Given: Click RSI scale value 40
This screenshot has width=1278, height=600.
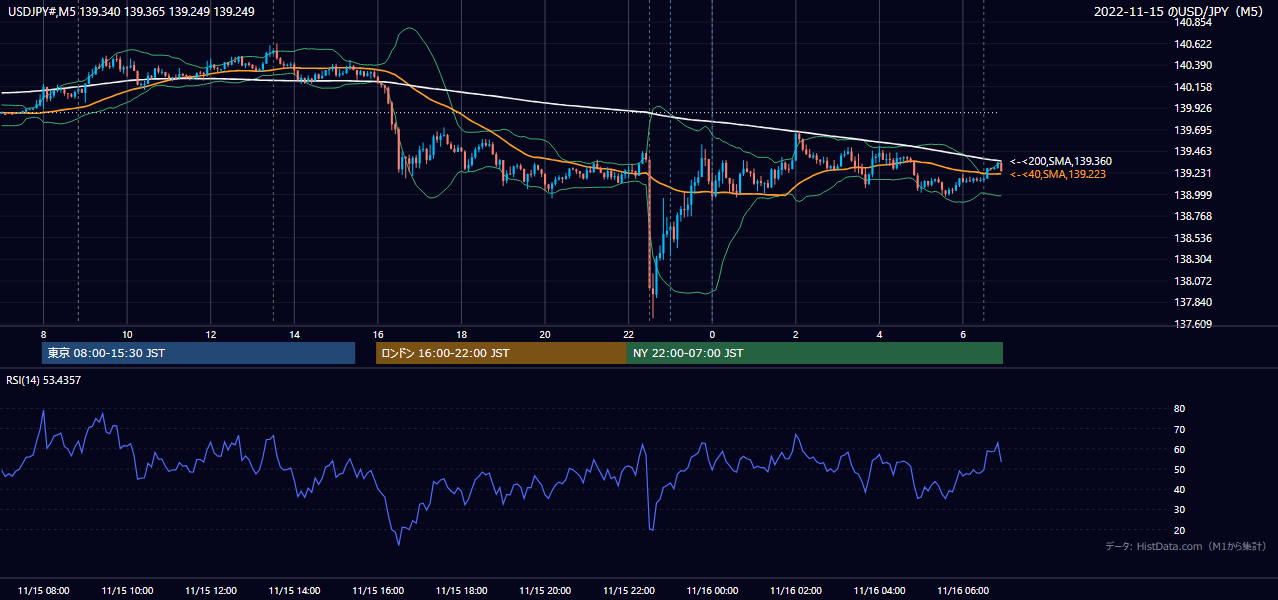Looking at the screenshot, I should pos(1179,489).
